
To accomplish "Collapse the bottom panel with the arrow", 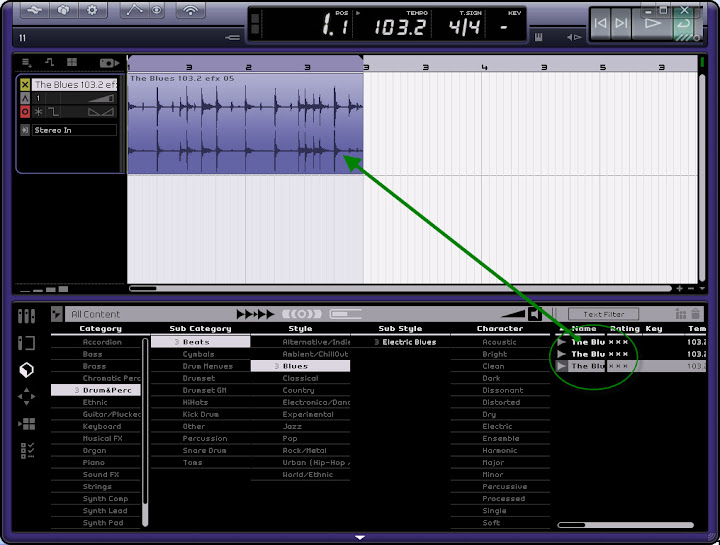I will point(360,538).
